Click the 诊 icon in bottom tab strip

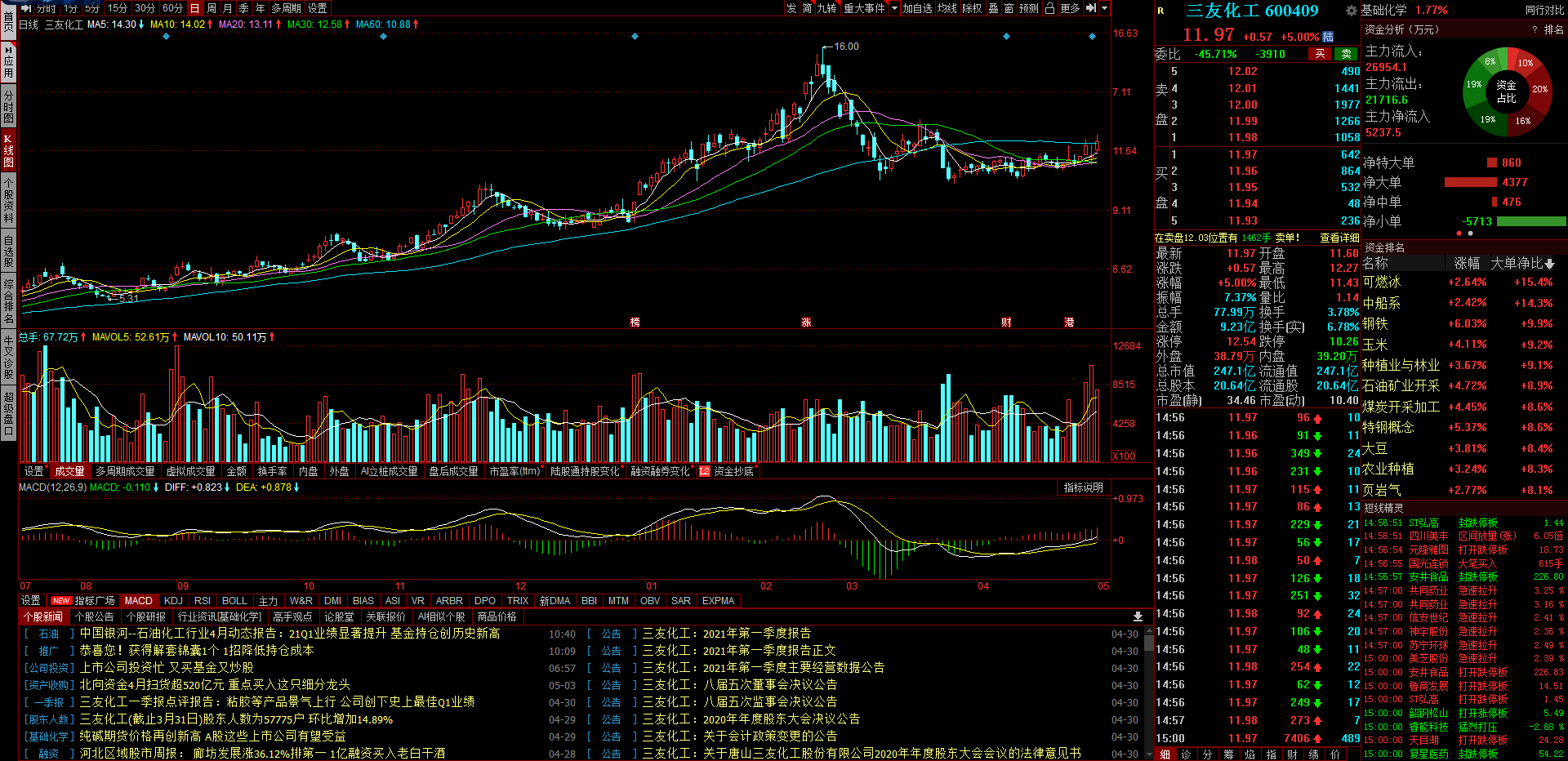coord(1186,754)
